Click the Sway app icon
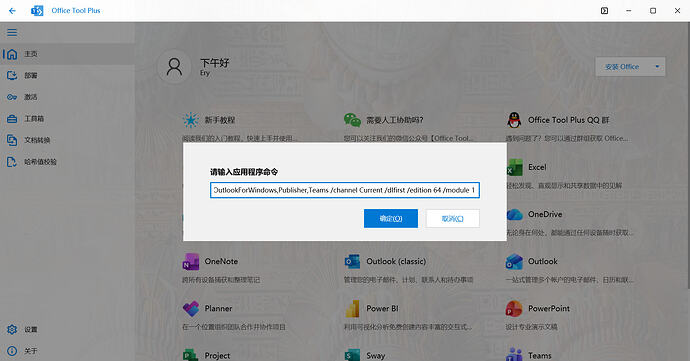Image resolution: width=690 pixels, height=361 pixels. click(352, 355)
